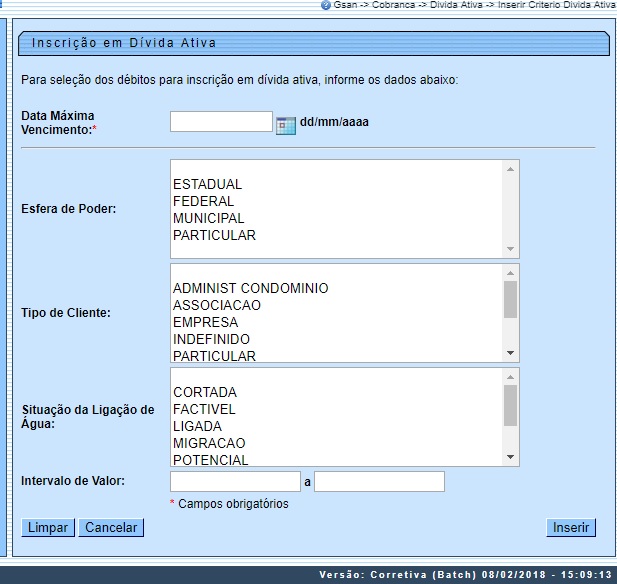Choose PARTICULAR in Tipo de Cliente list
The width and height of the screenshot is (617, 584).
pos(336,355)
